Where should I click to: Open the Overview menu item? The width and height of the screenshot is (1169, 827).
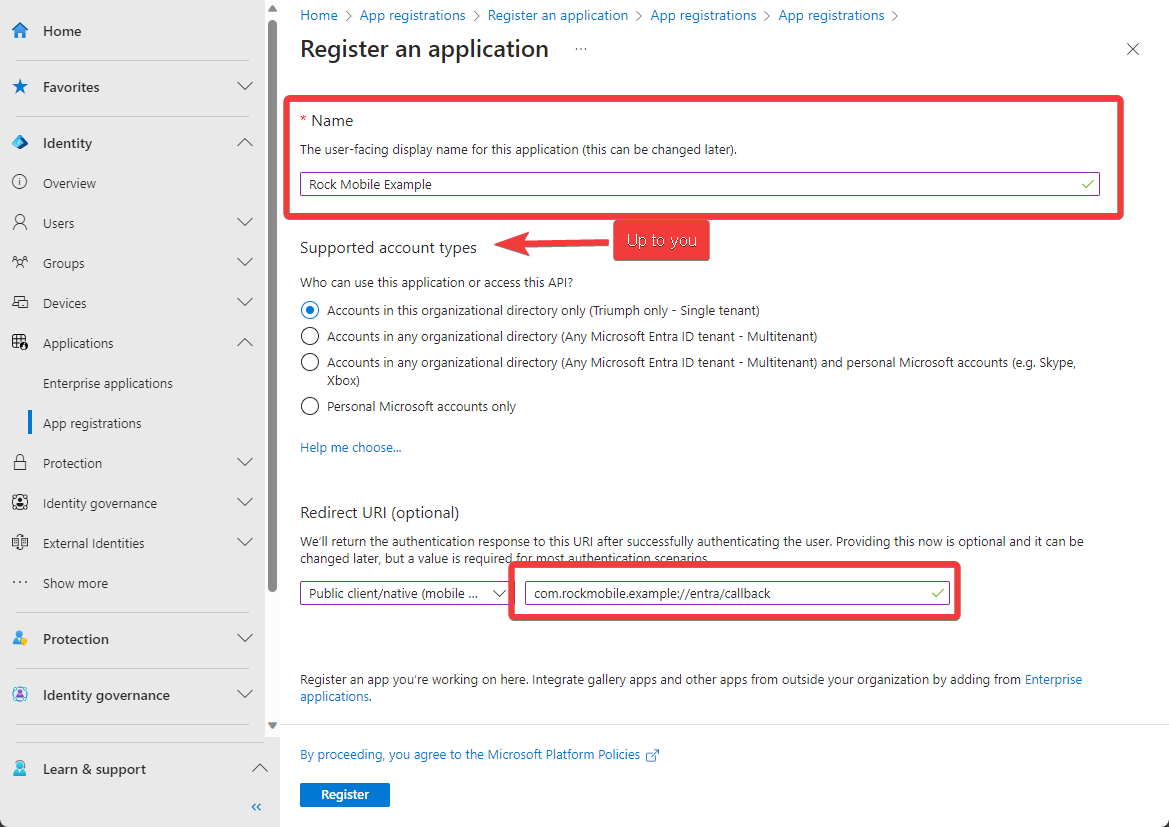pos(69,183)
